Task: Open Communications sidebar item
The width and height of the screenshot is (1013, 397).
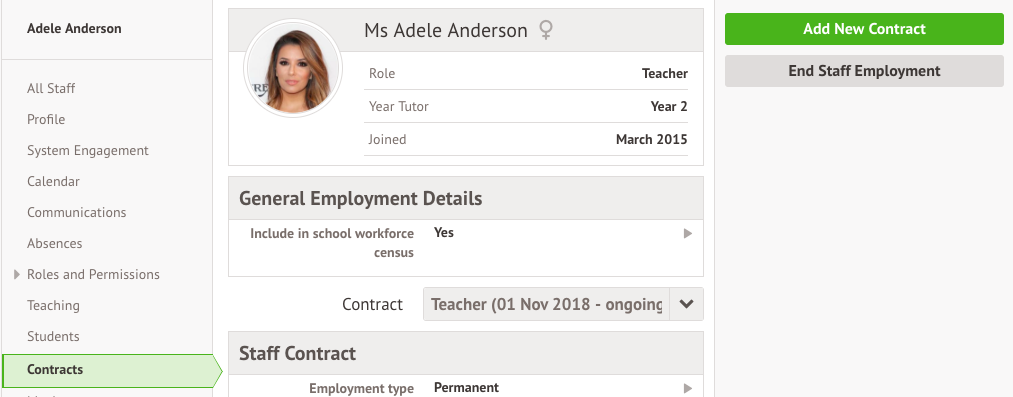Action: click(x=77, y=212)
